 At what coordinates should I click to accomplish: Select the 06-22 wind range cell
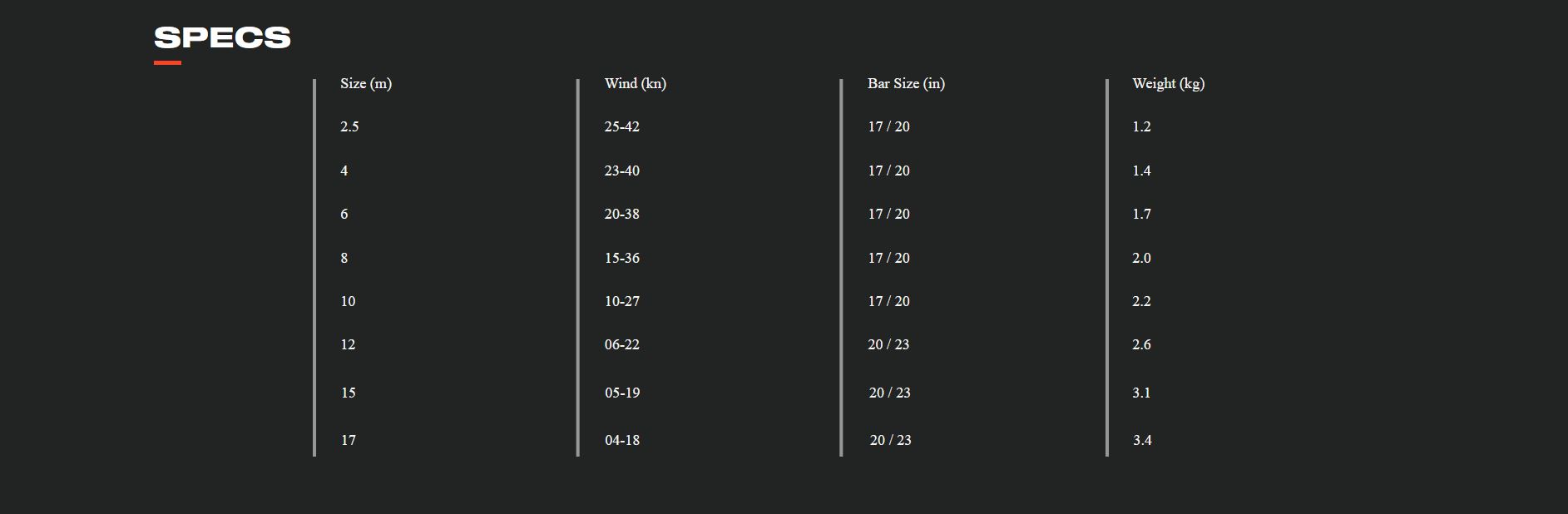622,344
